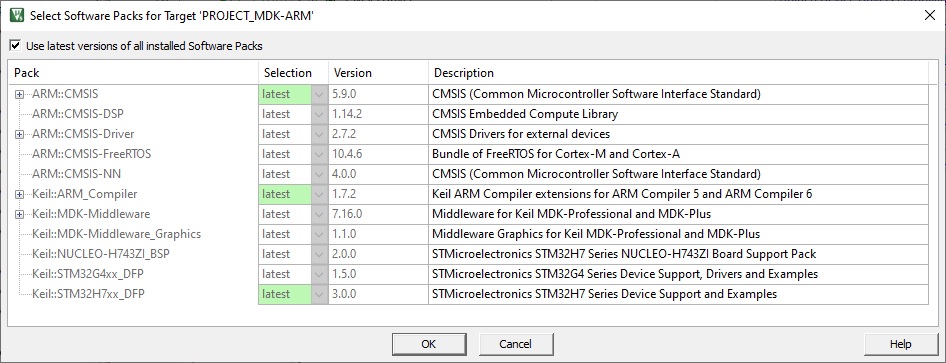This screenshot has height=363, width=946.
Task: Click the Pack column header
Action: coord(134,72)
